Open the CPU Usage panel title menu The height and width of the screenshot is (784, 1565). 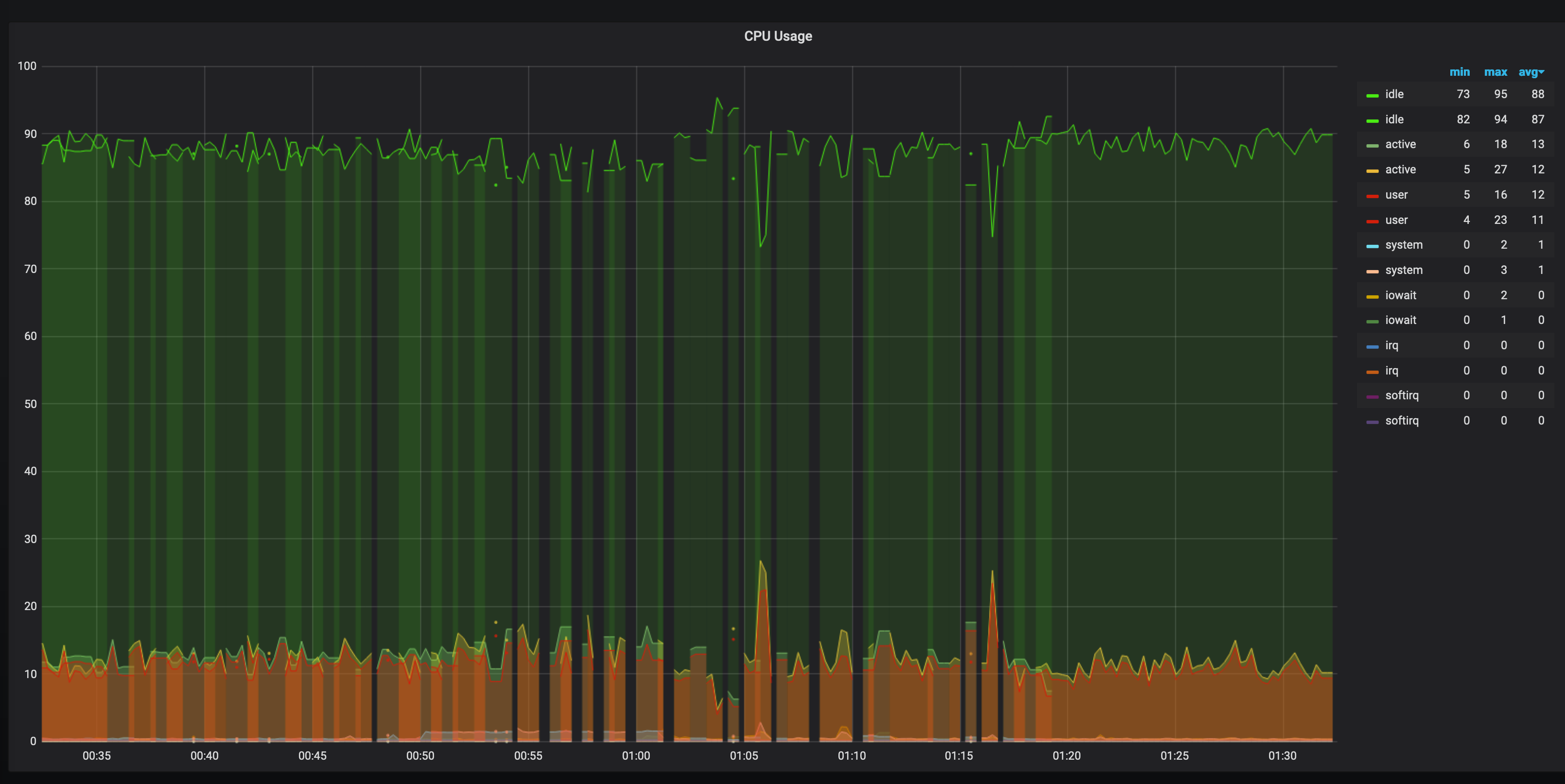click(778, 36)
